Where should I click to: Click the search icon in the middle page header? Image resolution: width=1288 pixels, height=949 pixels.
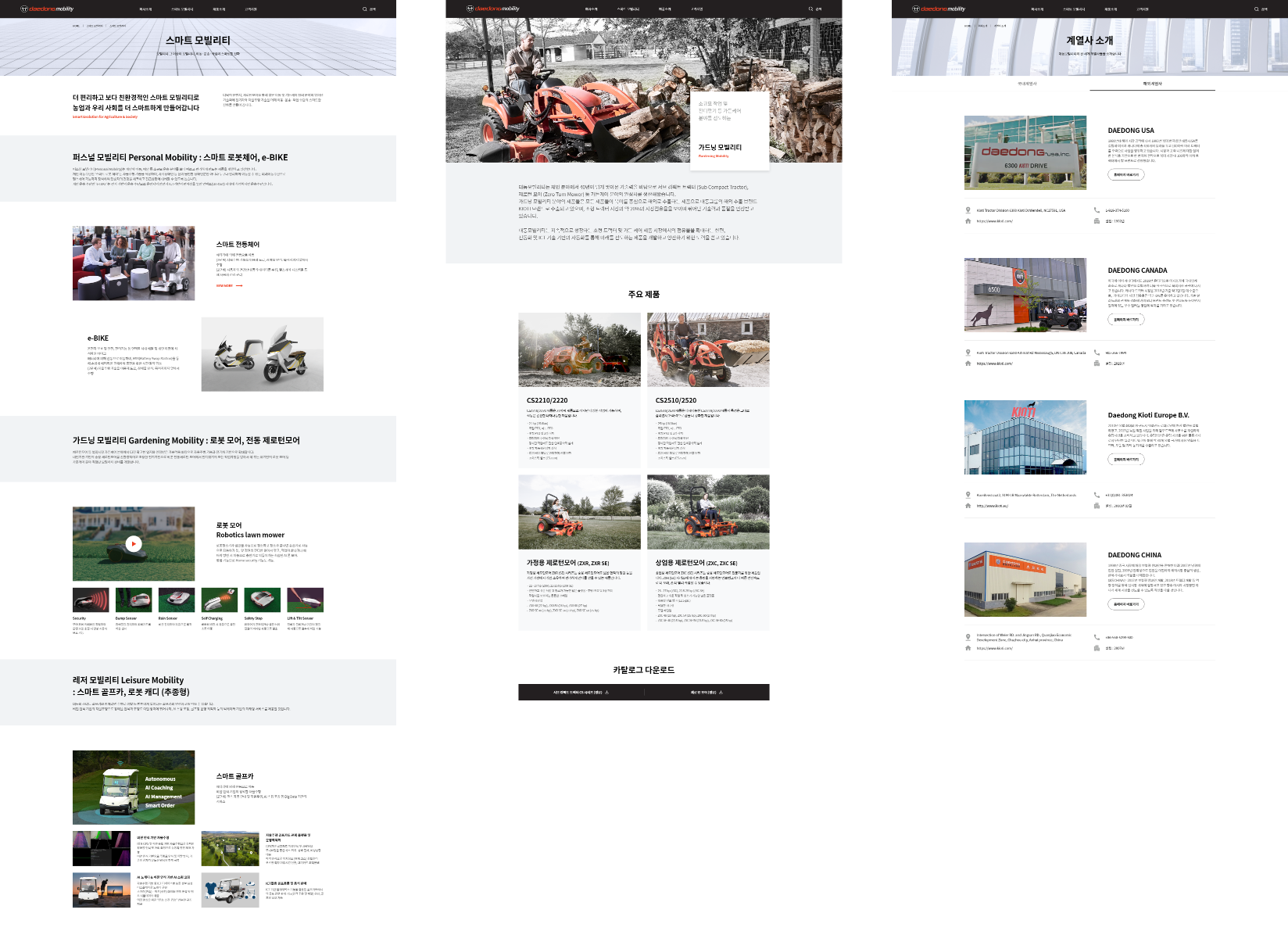[x=810, y=9]
